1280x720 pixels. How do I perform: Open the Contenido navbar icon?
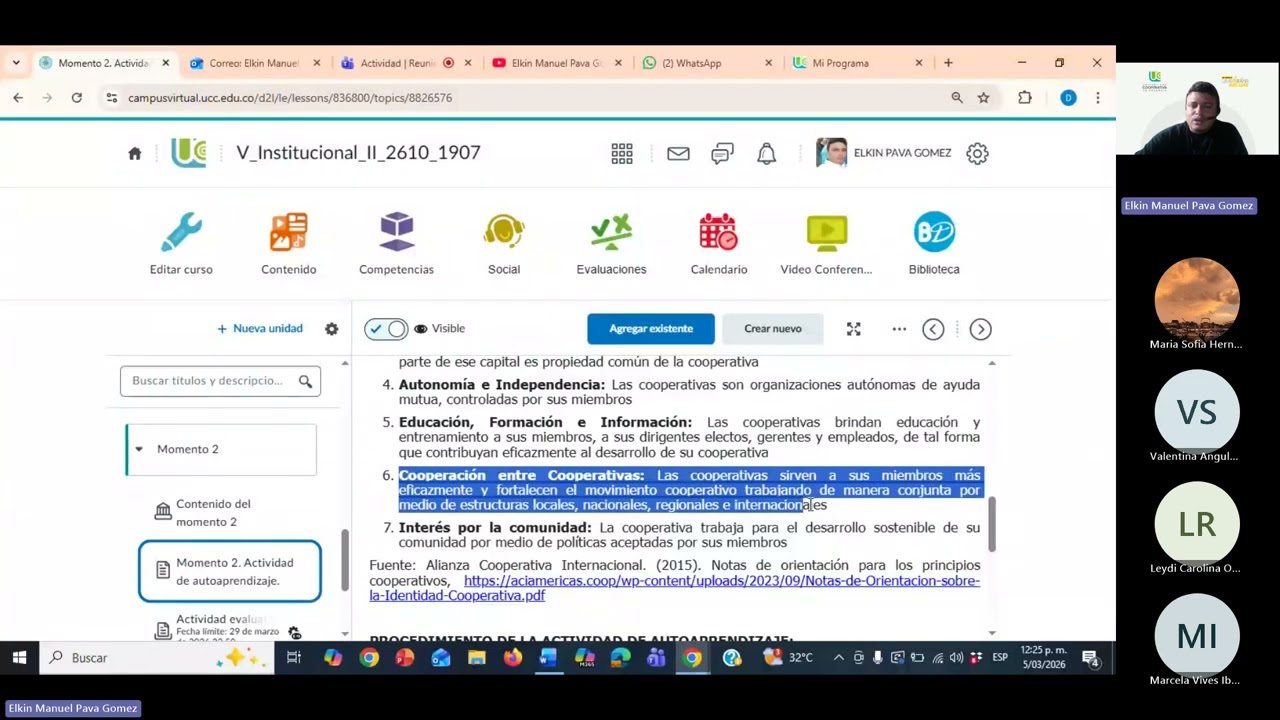coord(289,232)
